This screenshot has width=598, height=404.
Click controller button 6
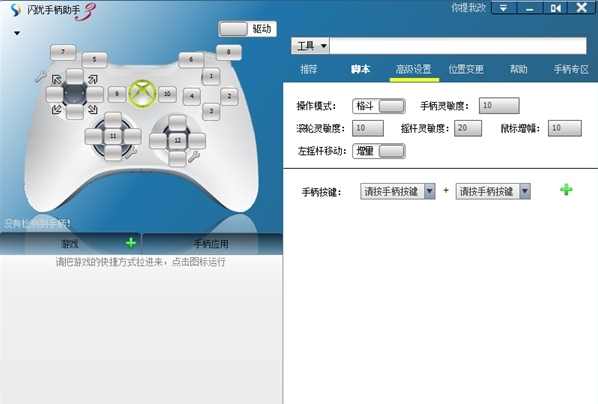pos(191,60)
